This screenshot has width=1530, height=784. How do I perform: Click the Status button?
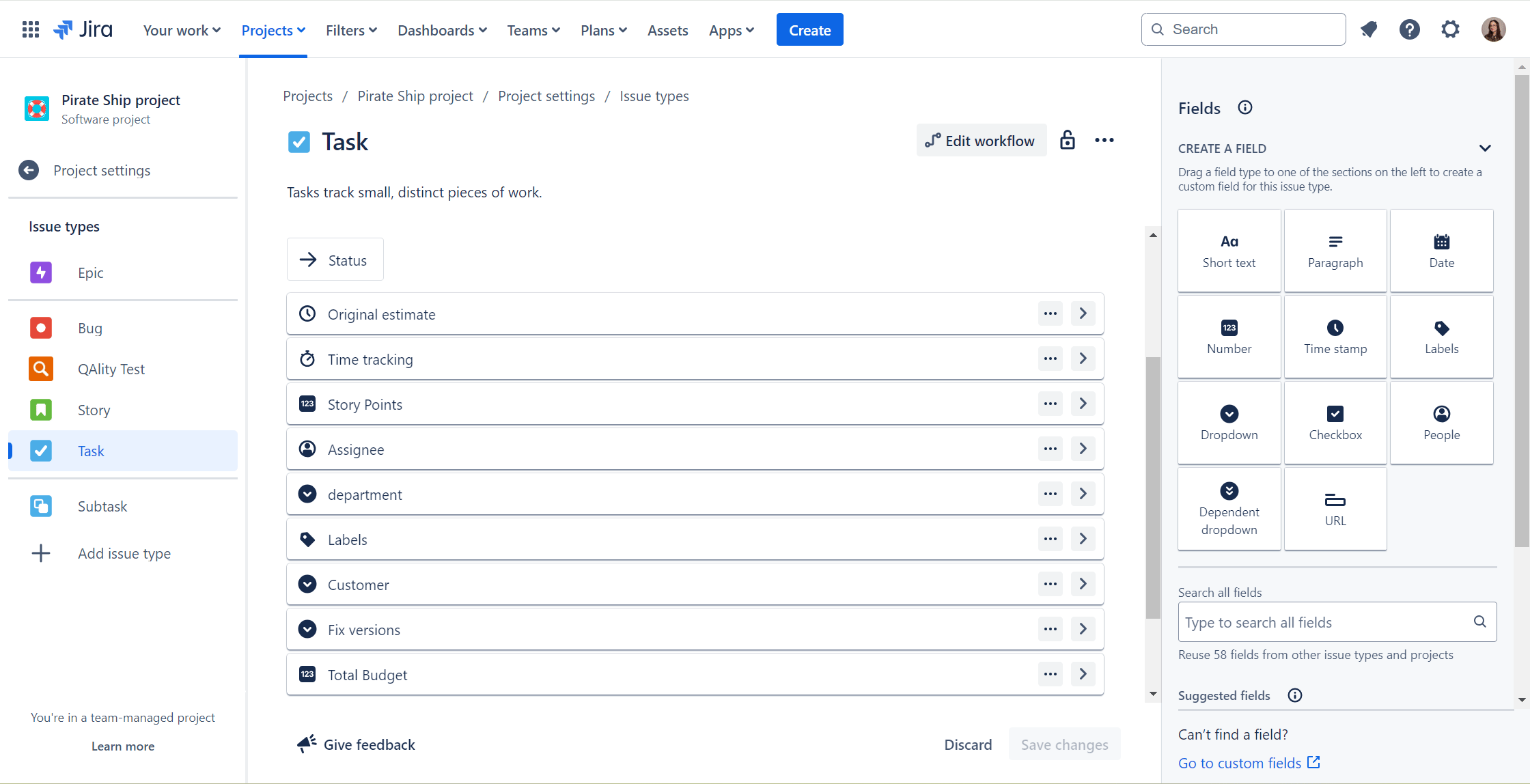click(335, 260)
